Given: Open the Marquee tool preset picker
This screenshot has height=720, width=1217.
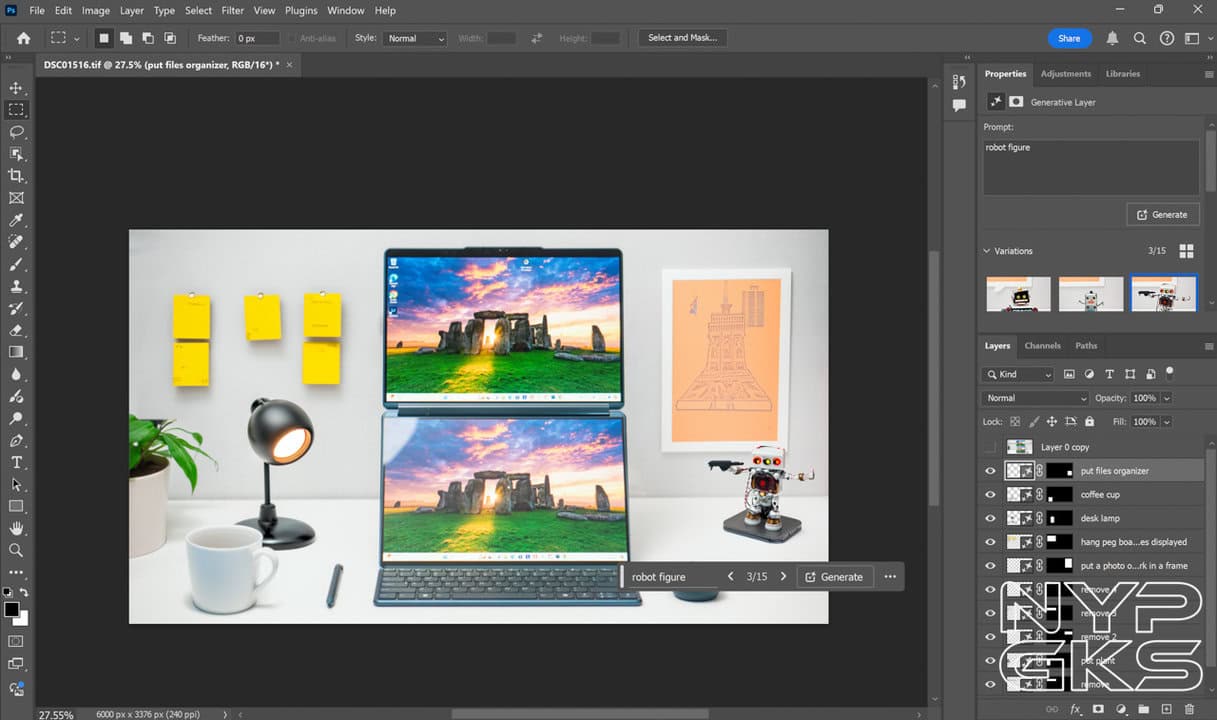Looking at the screenshot, I should tap(64, 38).
